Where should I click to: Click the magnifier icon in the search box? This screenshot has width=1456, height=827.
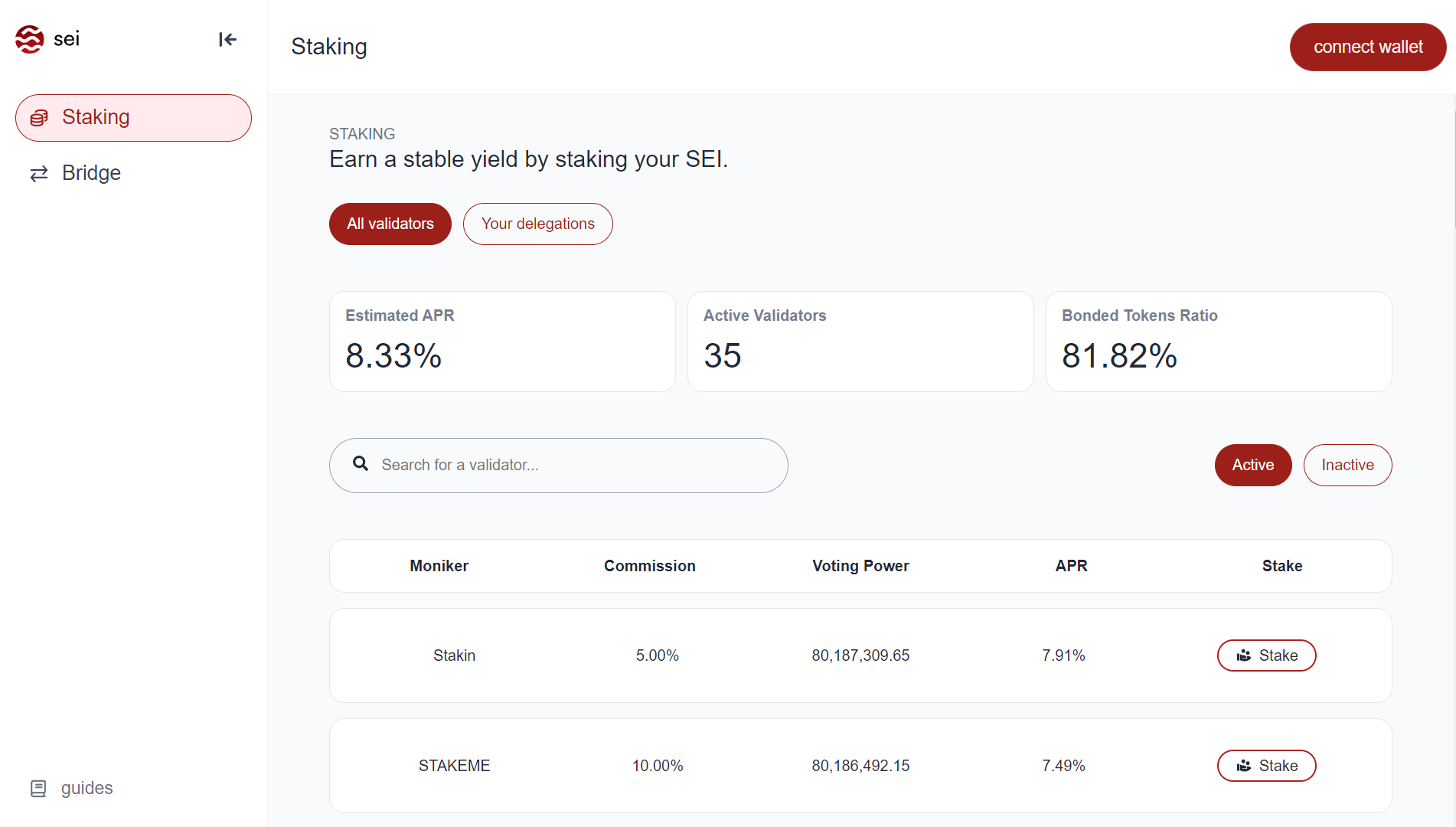[361, 463]
